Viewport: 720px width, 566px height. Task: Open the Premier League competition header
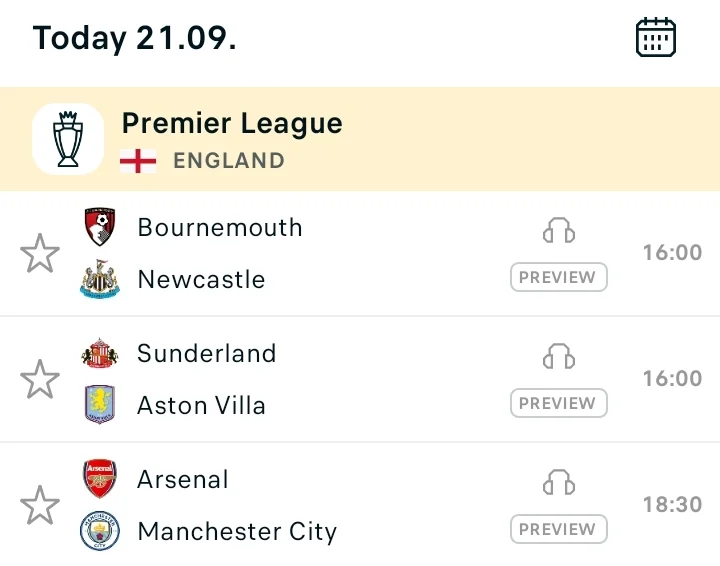click(360, 139)
